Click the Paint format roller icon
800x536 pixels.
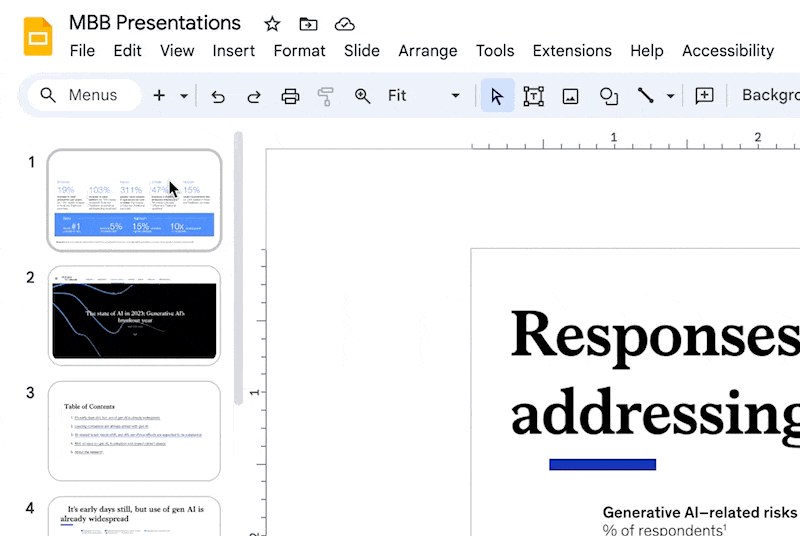(326, 96)
